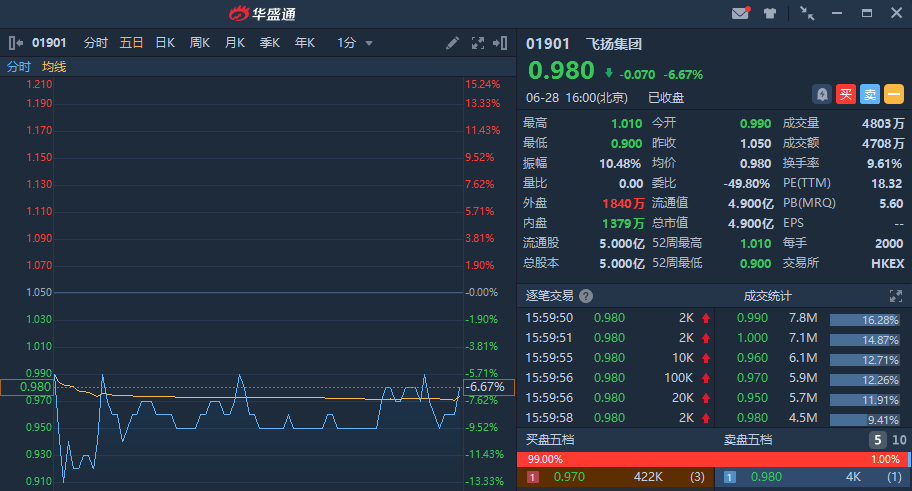Click the -6.67% marker on right axis
Viewport: 912px width, 491px height.
[x=489, y=387]
